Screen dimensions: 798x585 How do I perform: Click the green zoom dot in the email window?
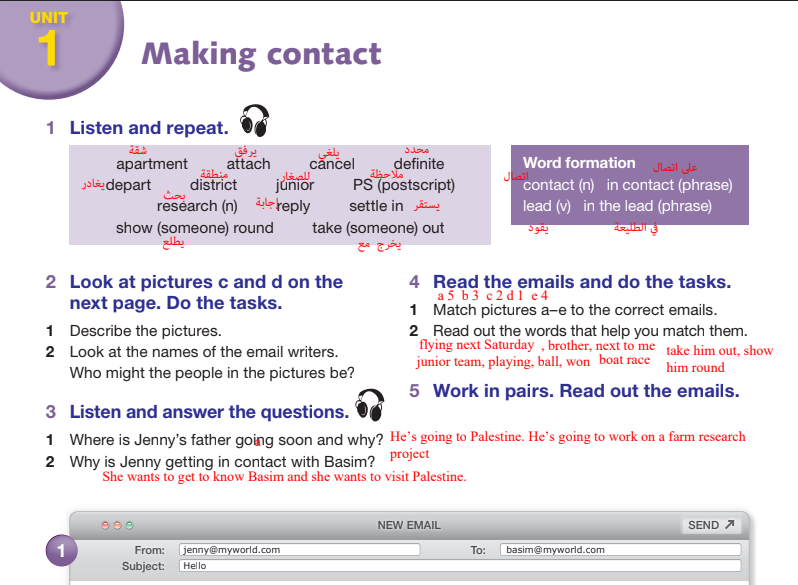(x=130, y=525)
